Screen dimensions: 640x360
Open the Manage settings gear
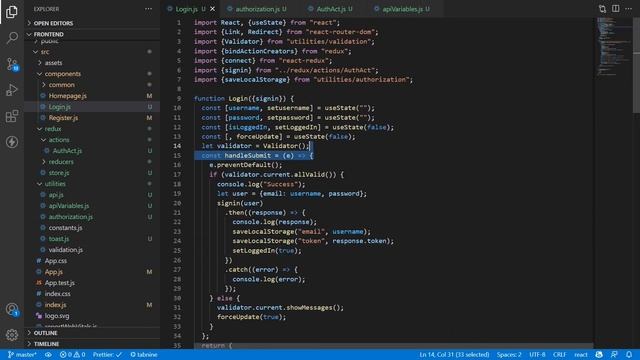coord(11,335)
